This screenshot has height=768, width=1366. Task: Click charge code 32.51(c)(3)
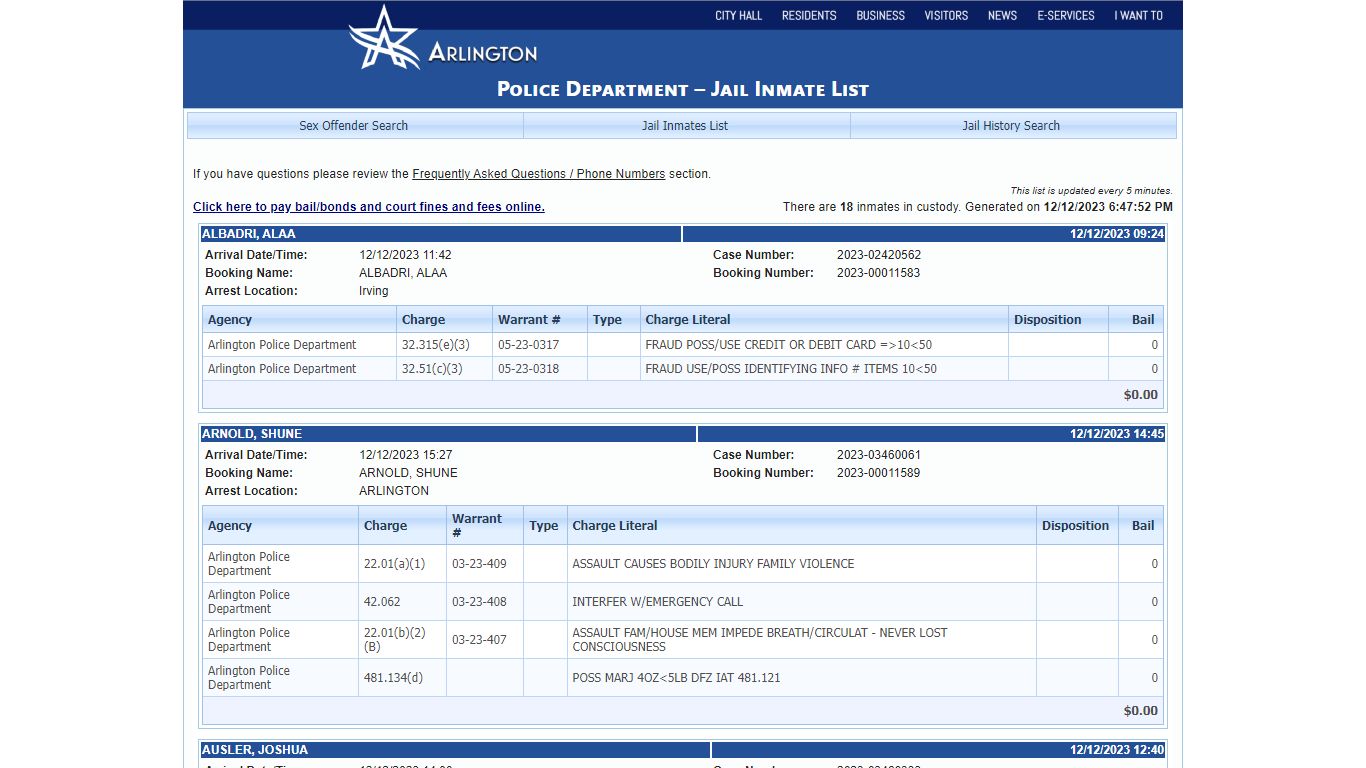432,369
